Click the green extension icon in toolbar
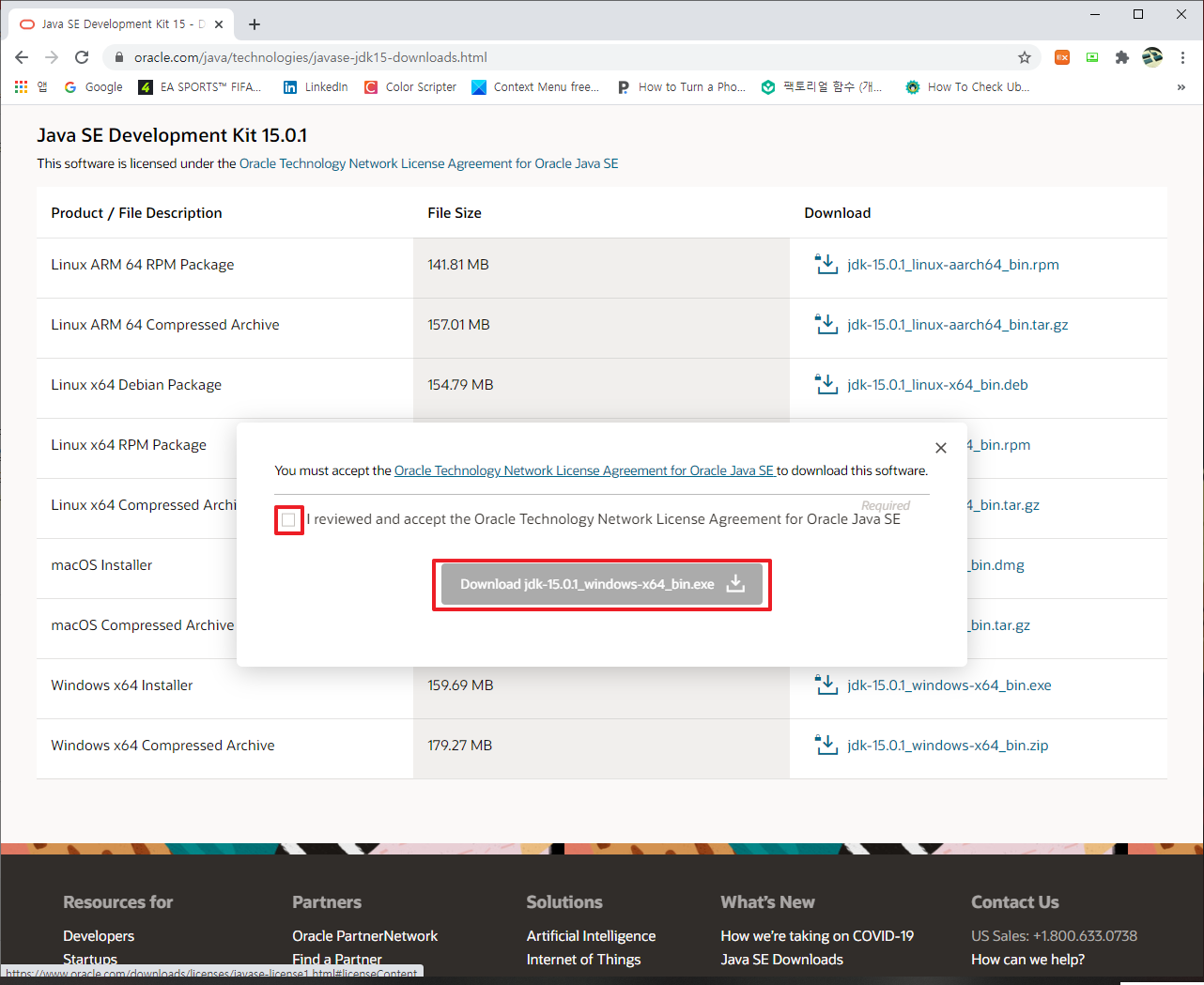The image size is (1204, 985). point(1092,57)
